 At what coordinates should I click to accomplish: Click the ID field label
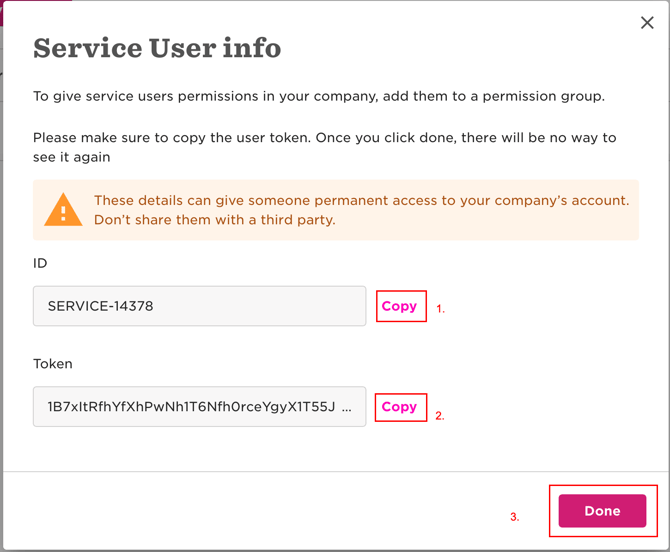coord(40,263)
